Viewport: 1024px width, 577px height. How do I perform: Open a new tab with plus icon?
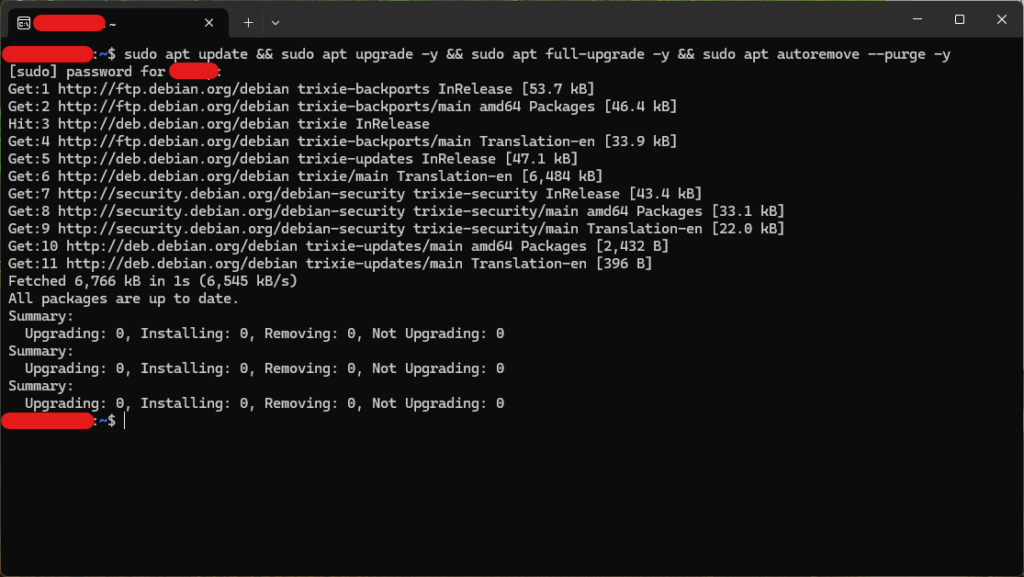(x=248, y=23)
